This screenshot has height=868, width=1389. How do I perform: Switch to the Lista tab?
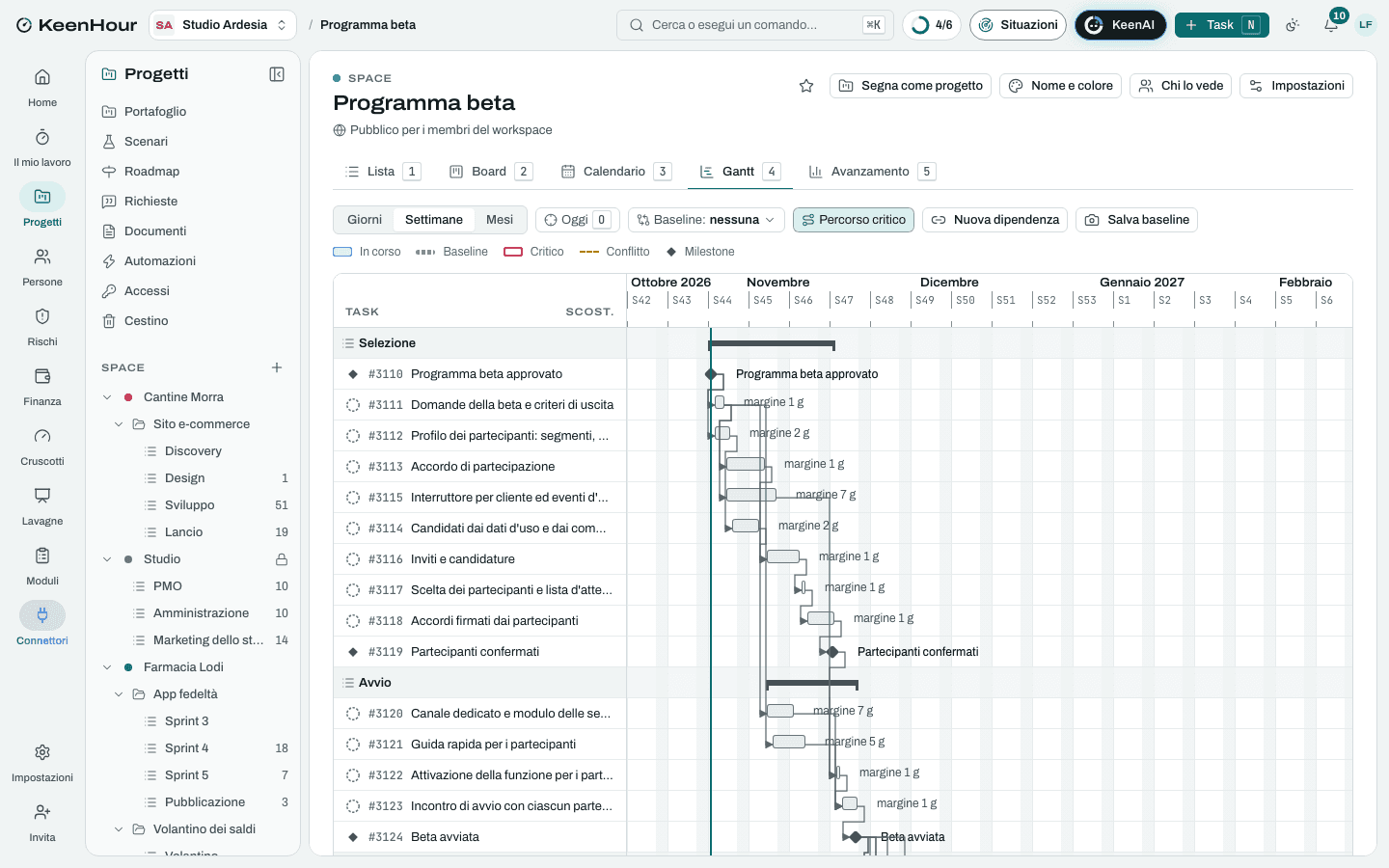click(x=383, y=172)
